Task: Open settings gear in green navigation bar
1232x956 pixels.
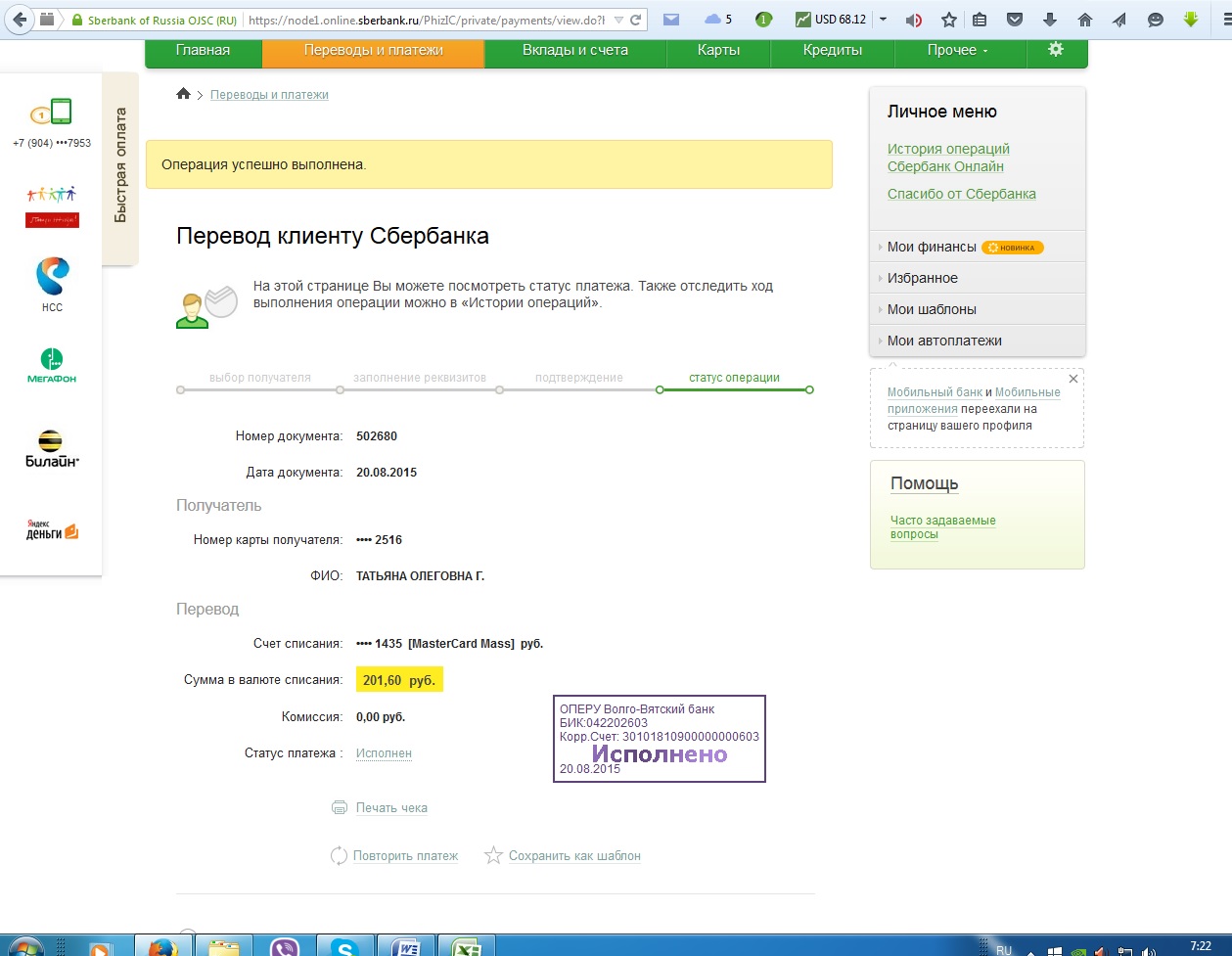Action: point(1055,49)
